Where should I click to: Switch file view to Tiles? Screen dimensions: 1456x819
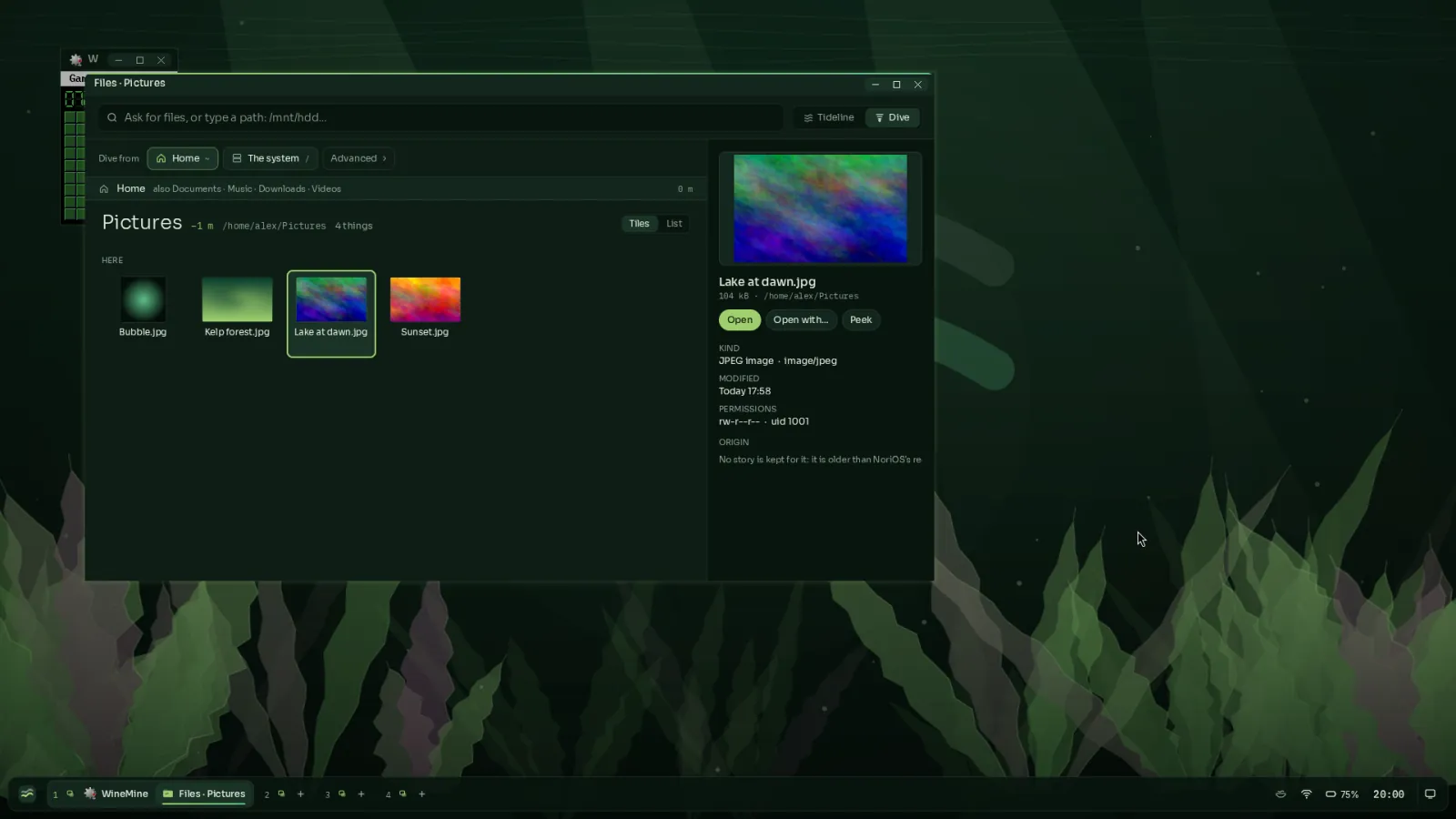tap(640, 224)
